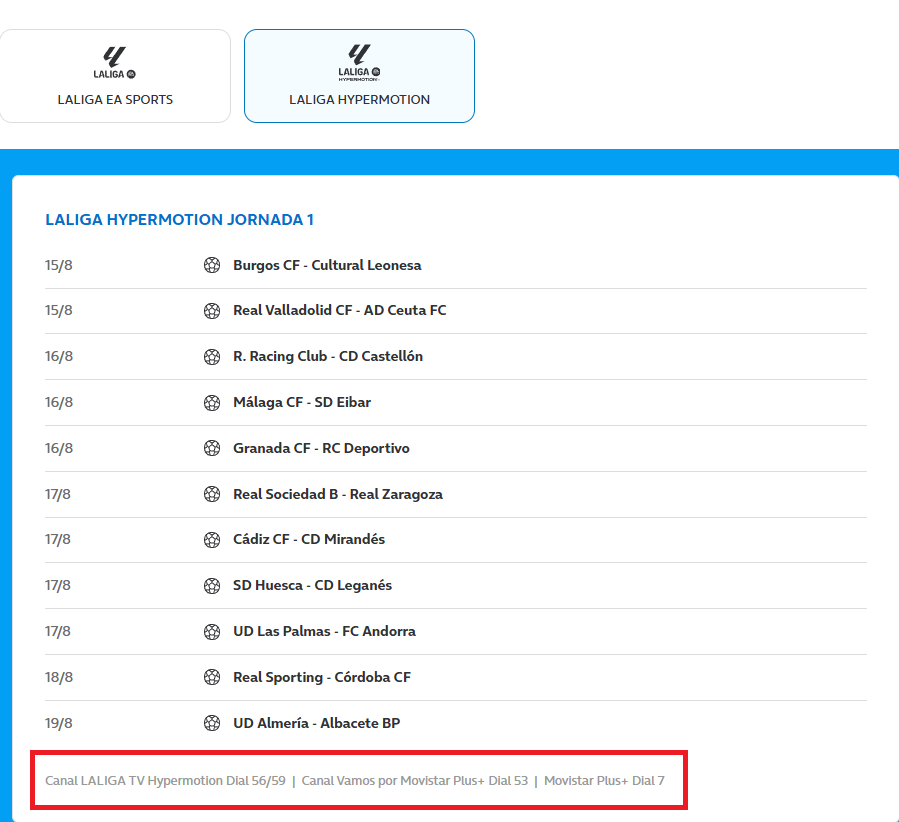Select the LALIGA EA SPORTS tab

(115, 77)
